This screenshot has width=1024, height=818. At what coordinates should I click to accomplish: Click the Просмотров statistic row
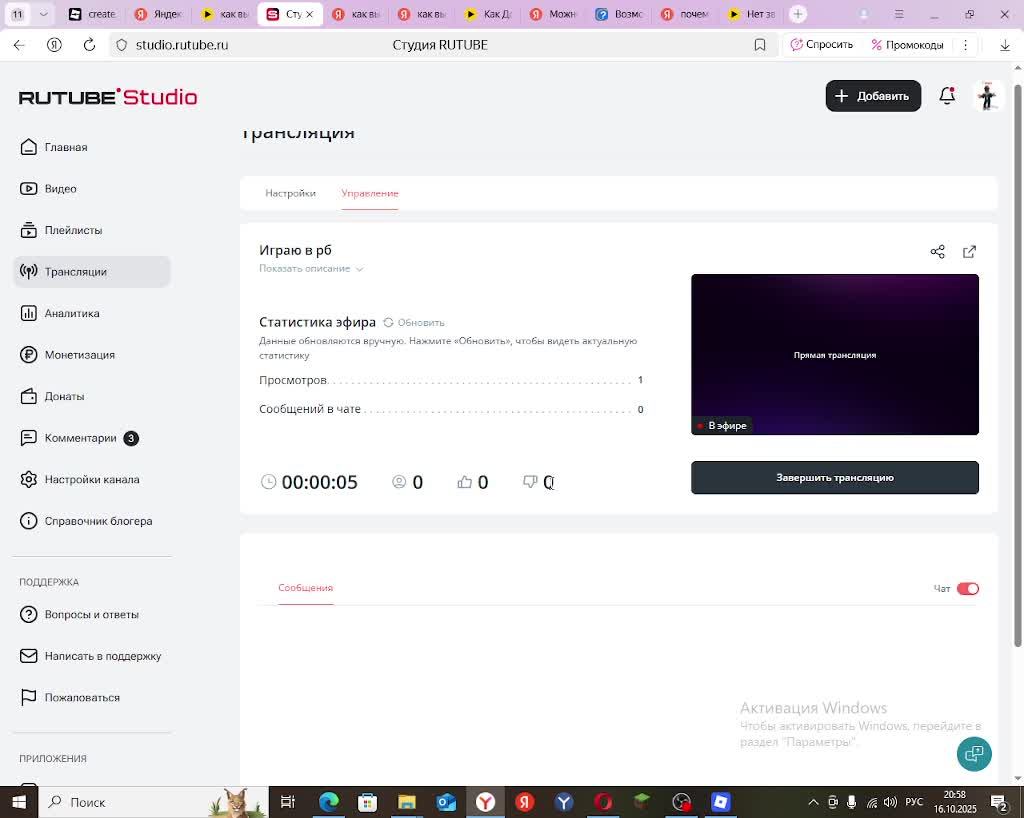click(x=451, y=380)
